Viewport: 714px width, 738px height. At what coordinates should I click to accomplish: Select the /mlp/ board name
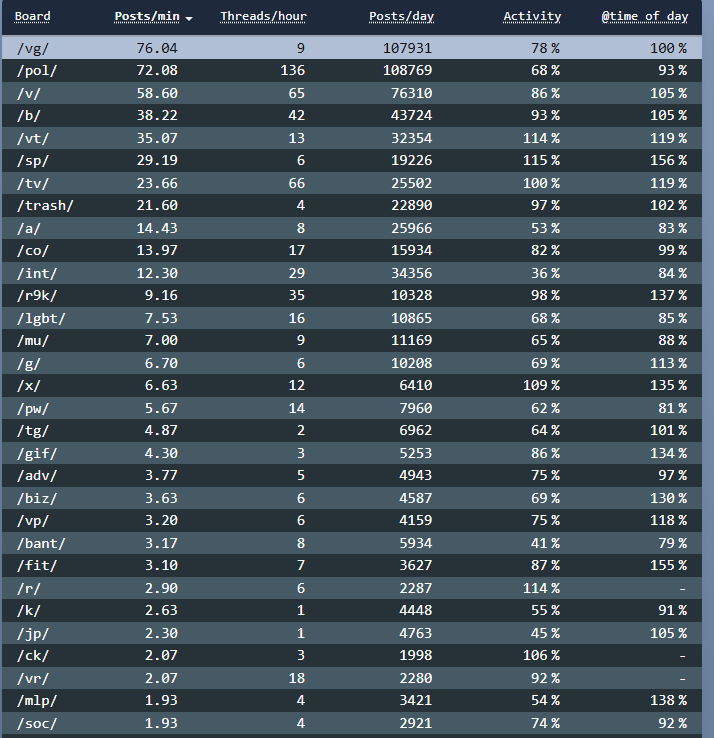click(x=37, y=700)
